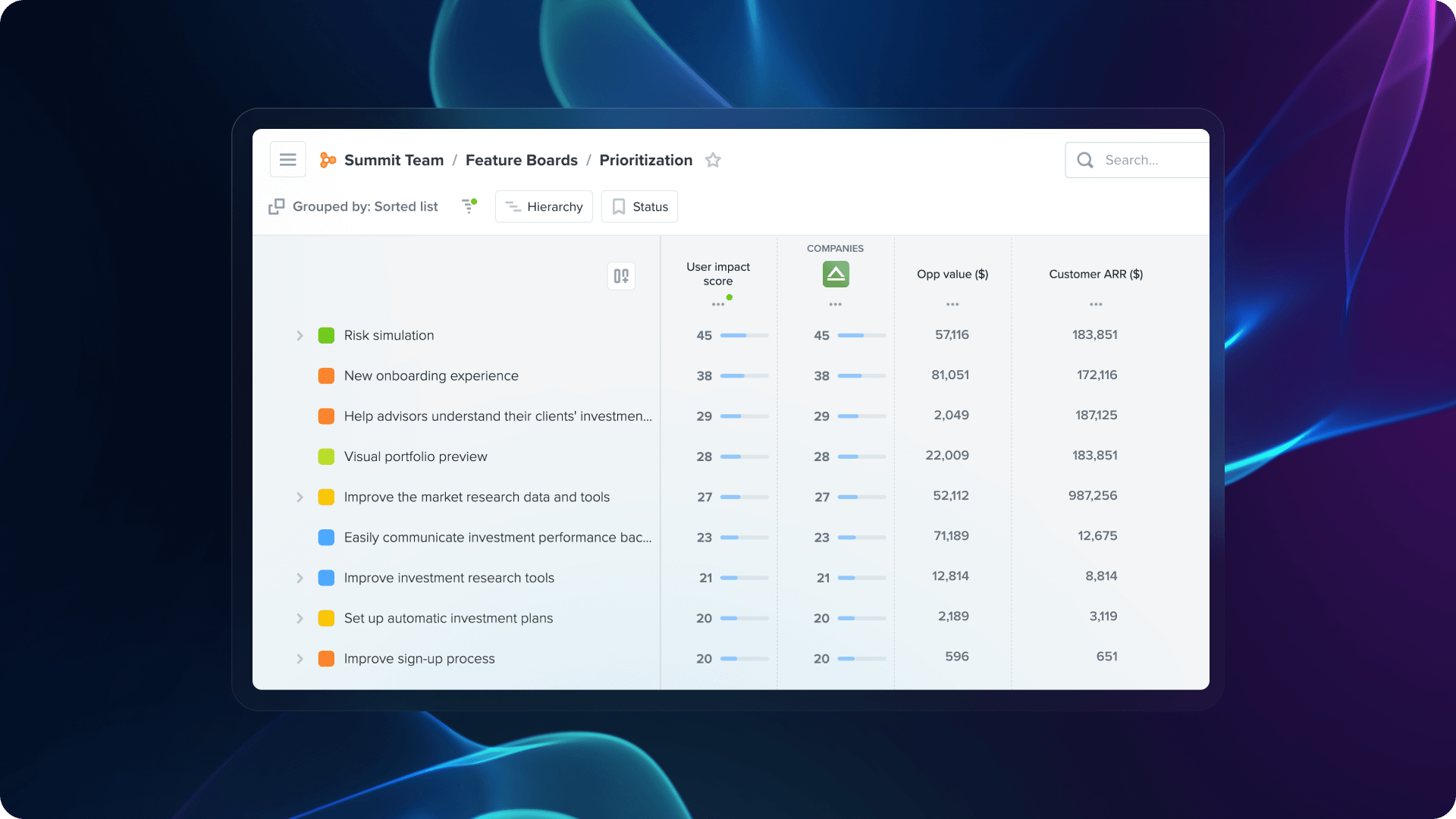Viewport: 1456px width, 819px height.
Task: Click the Companies green upload icon
Action: tap(835, 274)
